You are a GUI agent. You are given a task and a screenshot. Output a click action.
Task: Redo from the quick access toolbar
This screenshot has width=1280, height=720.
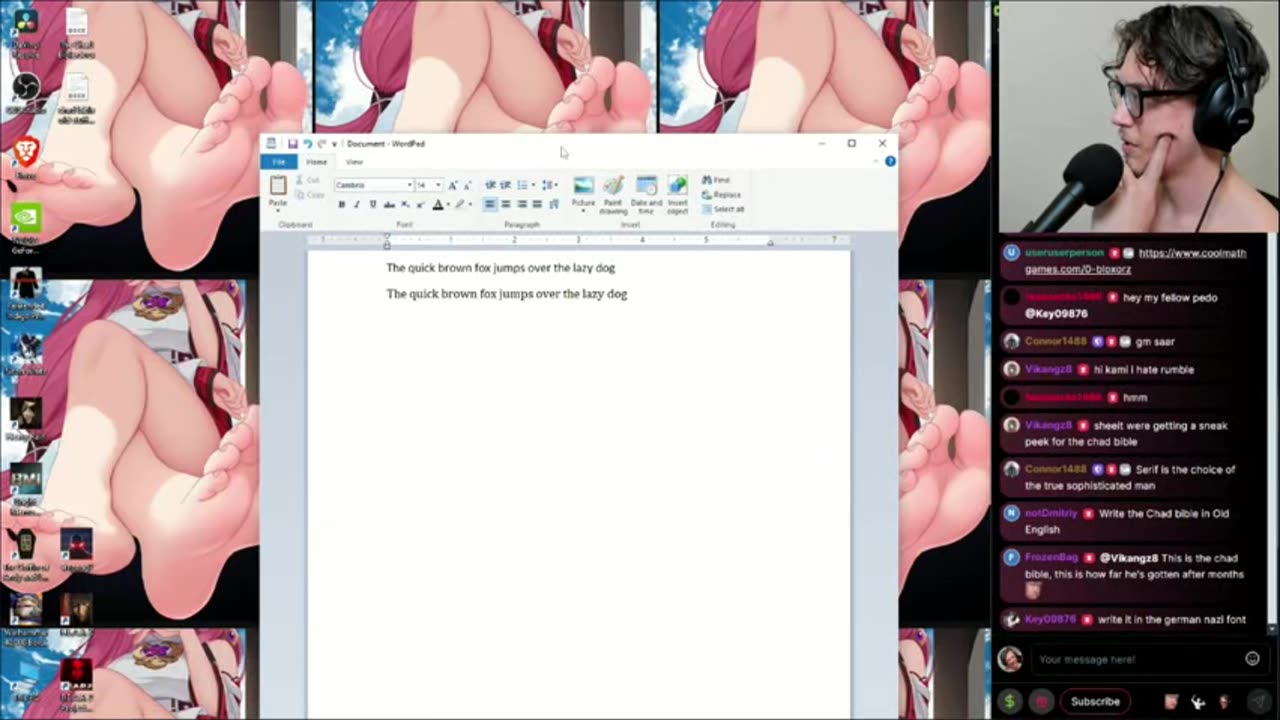[x=321, y=144]
